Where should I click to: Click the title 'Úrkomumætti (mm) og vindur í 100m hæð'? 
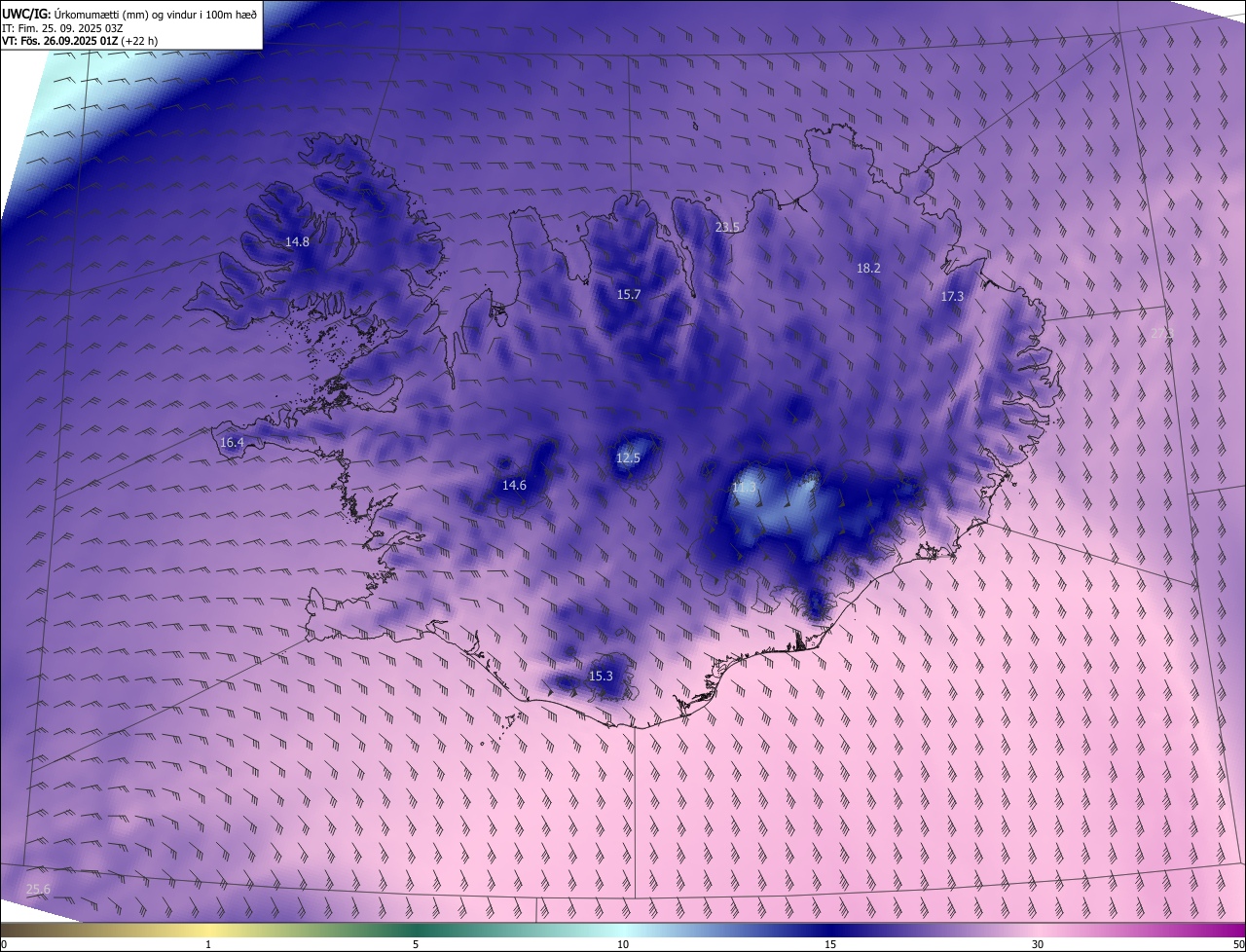pyautogui.click(x=156, y=14)
